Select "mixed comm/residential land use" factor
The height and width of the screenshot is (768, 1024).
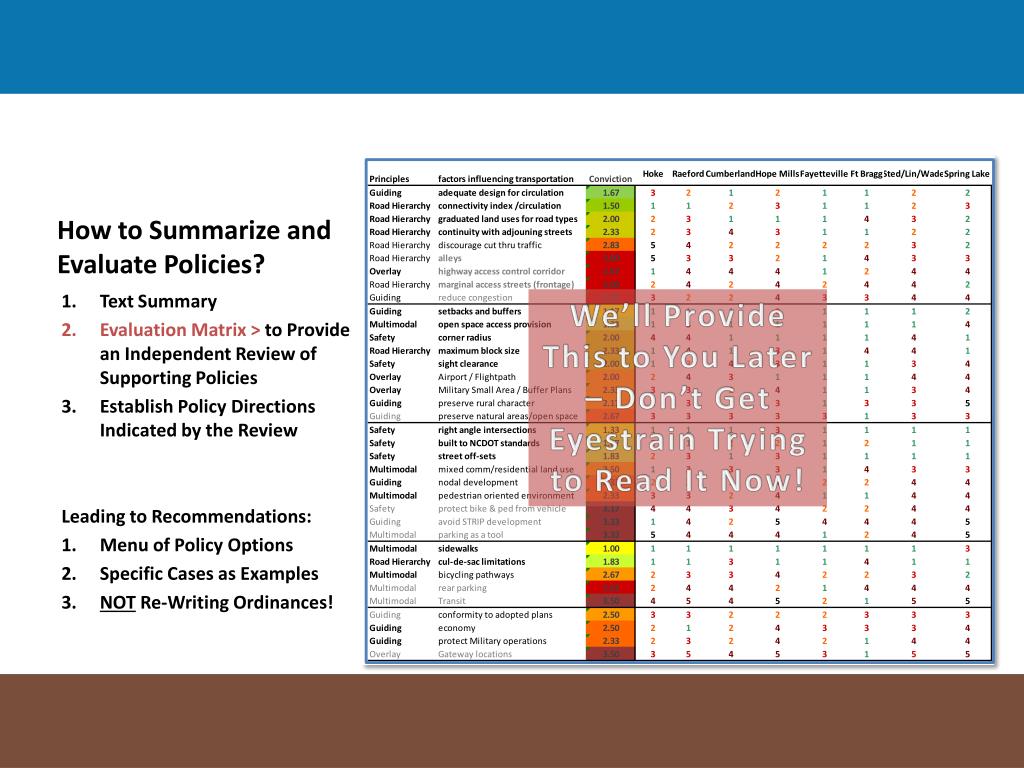(505, 469)
